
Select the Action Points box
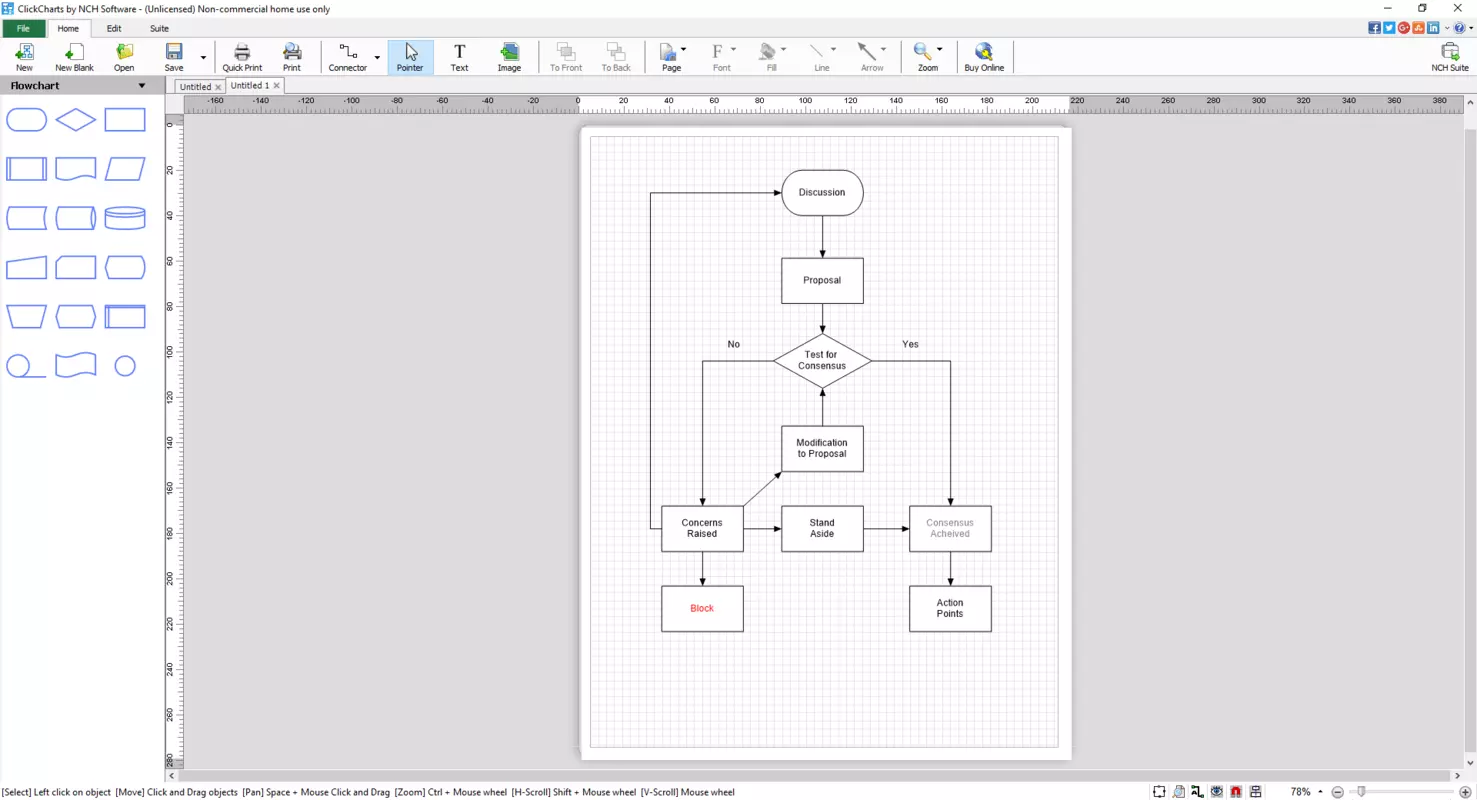(950, 608)
